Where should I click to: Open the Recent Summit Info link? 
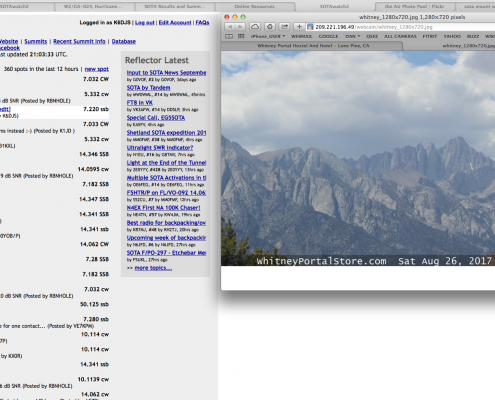pyautogui.click(x=79, y=41)
